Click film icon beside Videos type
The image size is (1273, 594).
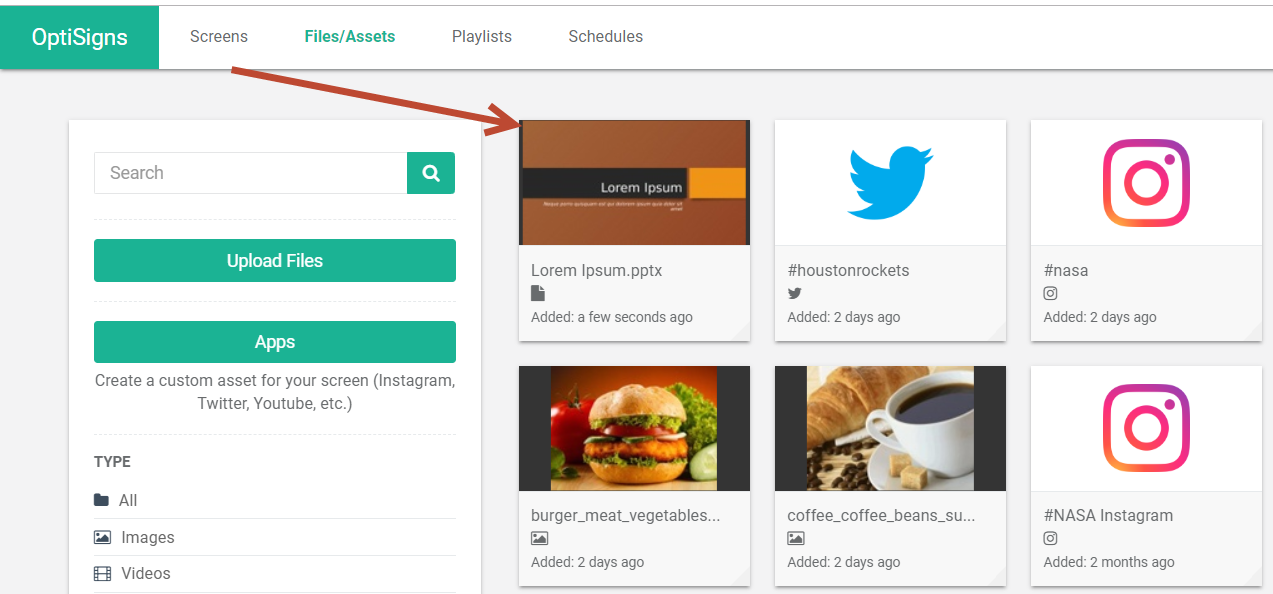coord(102,573)
